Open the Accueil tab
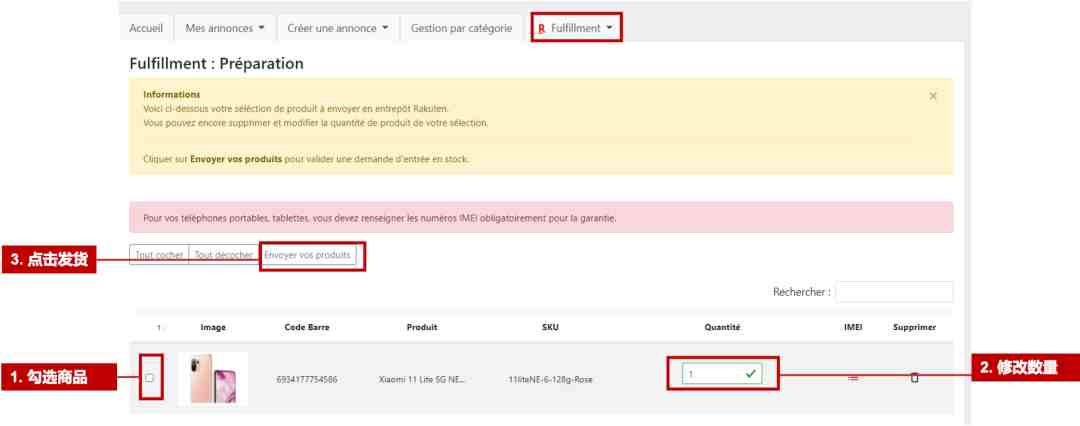Viewport: 1080px width, 426px height. [146, 28]
